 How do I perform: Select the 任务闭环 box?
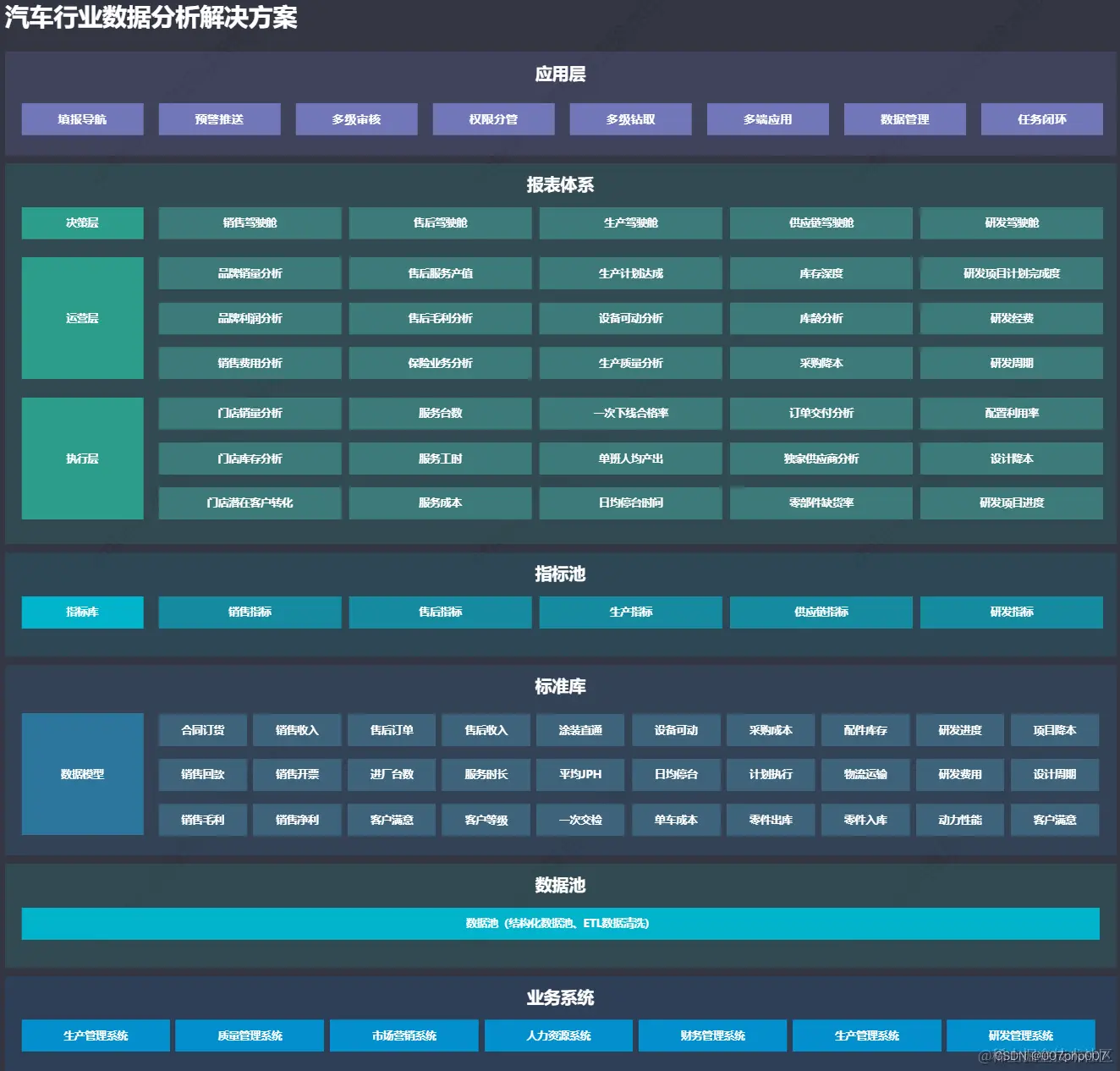click(x=1041, y=119)
